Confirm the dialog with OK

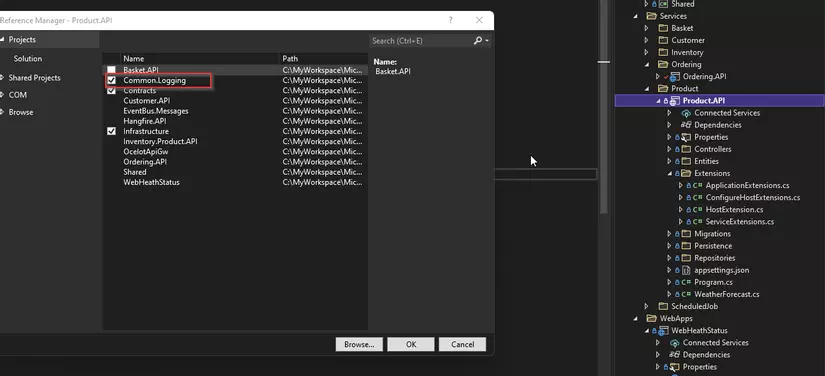coord(411,344)
